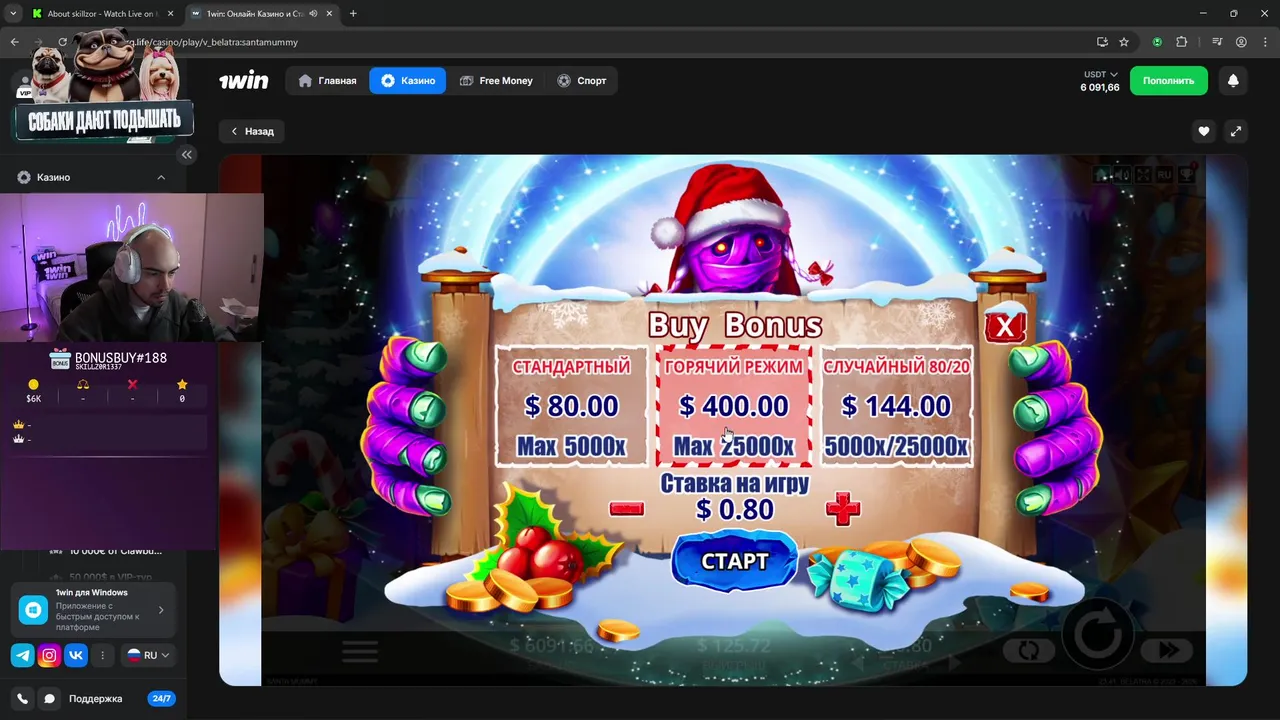1280x720 pixels.
Task: Open the Главная menu item
Action: pos(327,81)
